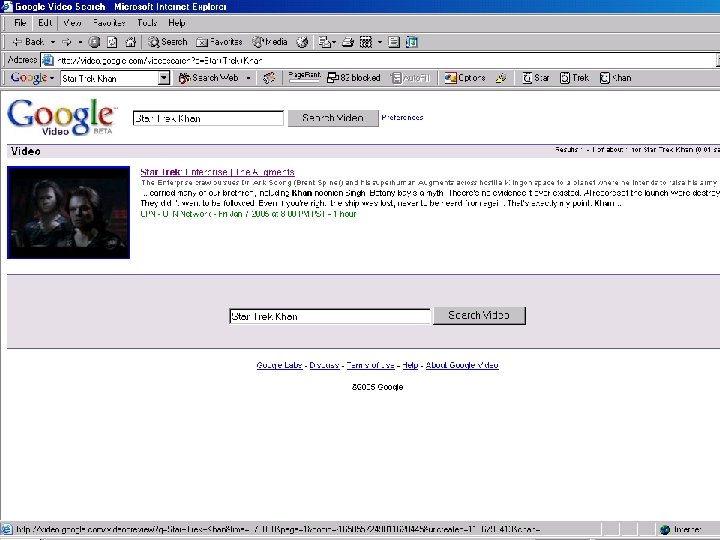
Task: Expand the Google Toolbar search box dropdown
Action: coord(164,78)
